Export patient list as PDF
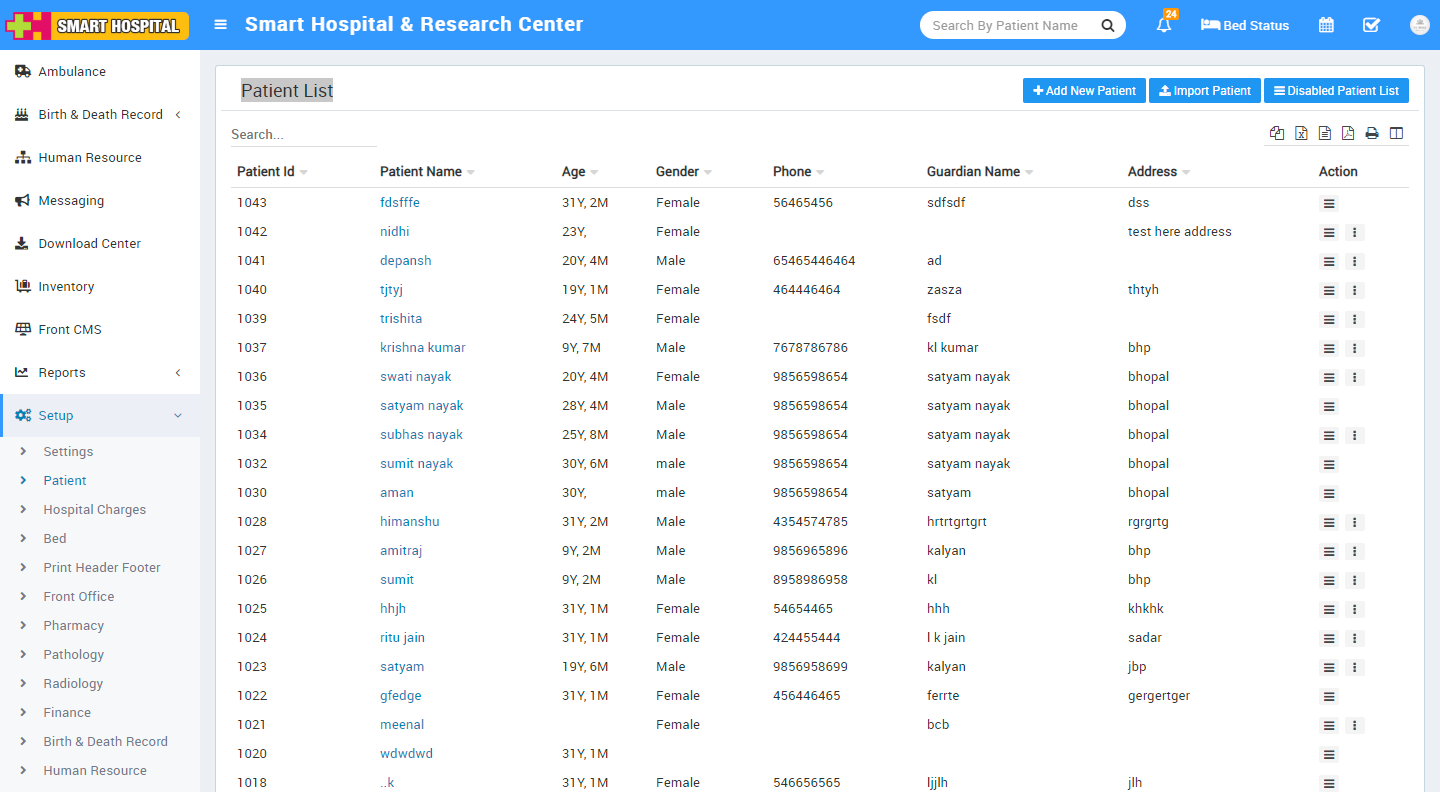 pyautogui.click(x=1348, y=133)
